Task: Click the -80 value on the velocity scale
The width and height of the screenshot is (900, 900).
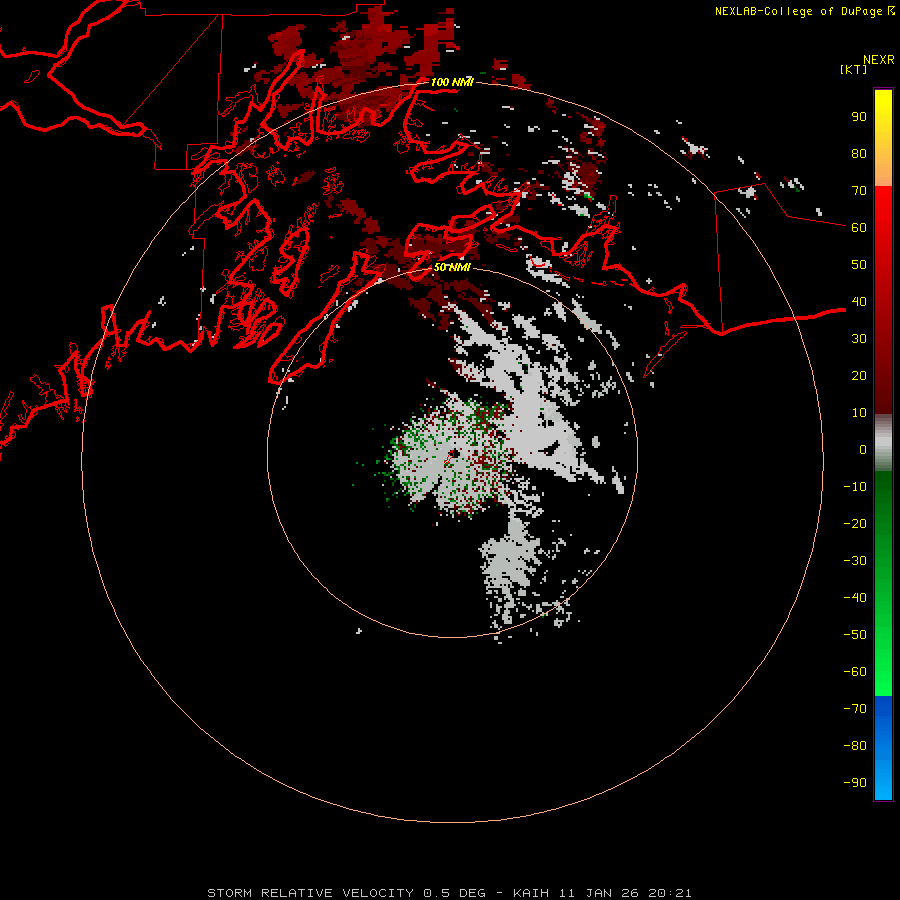Action: (x=855, y=746)
